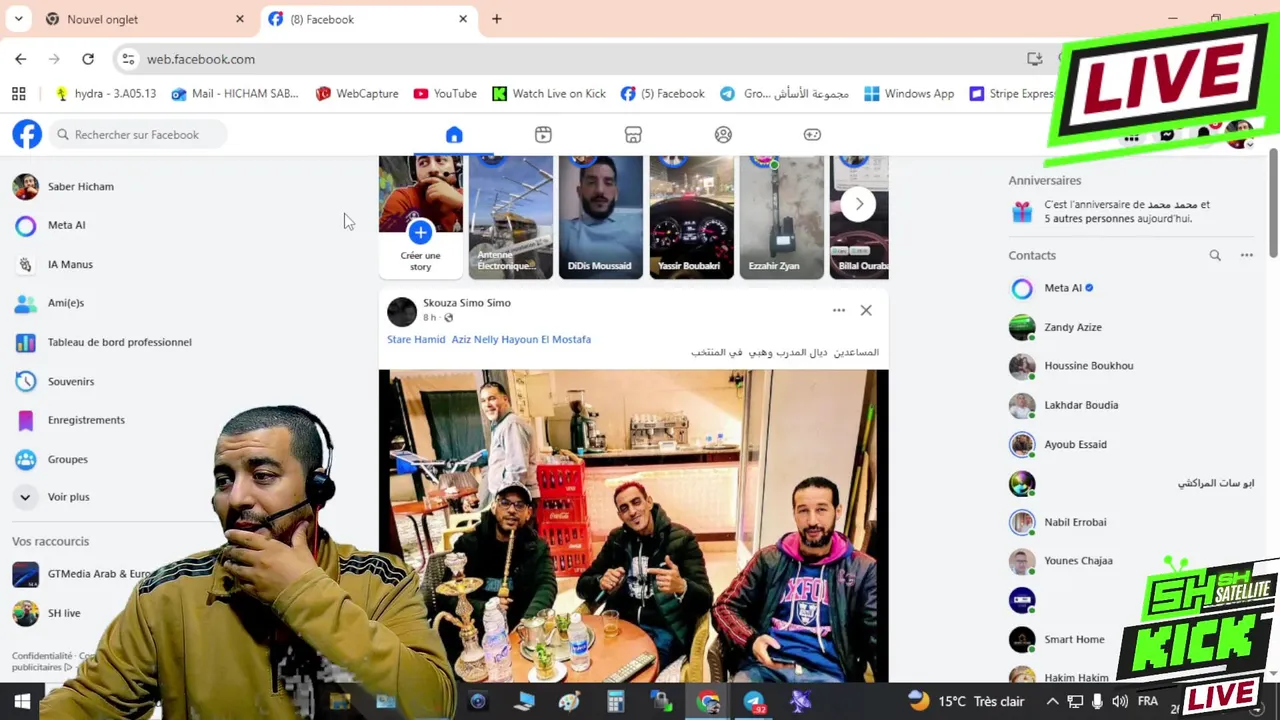
Task: Open Chrome apps grid in bookmarks bar
Action: pyautogui.click(x=18, y=93)
